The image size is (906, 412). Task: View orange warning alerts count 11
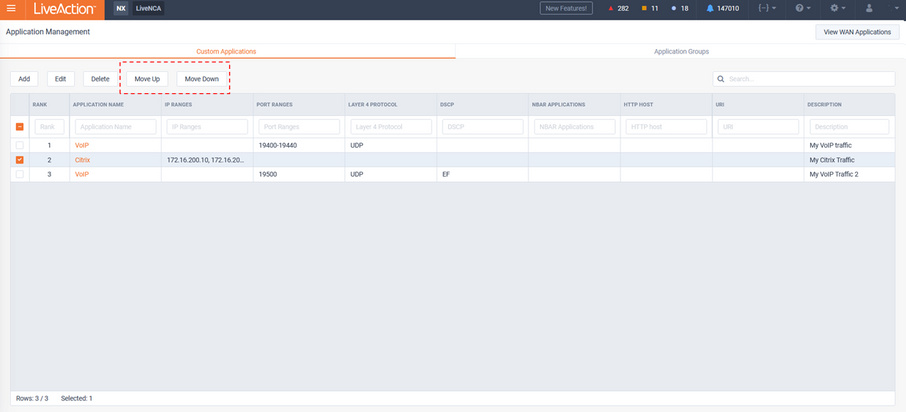click(x=650, y=9)
